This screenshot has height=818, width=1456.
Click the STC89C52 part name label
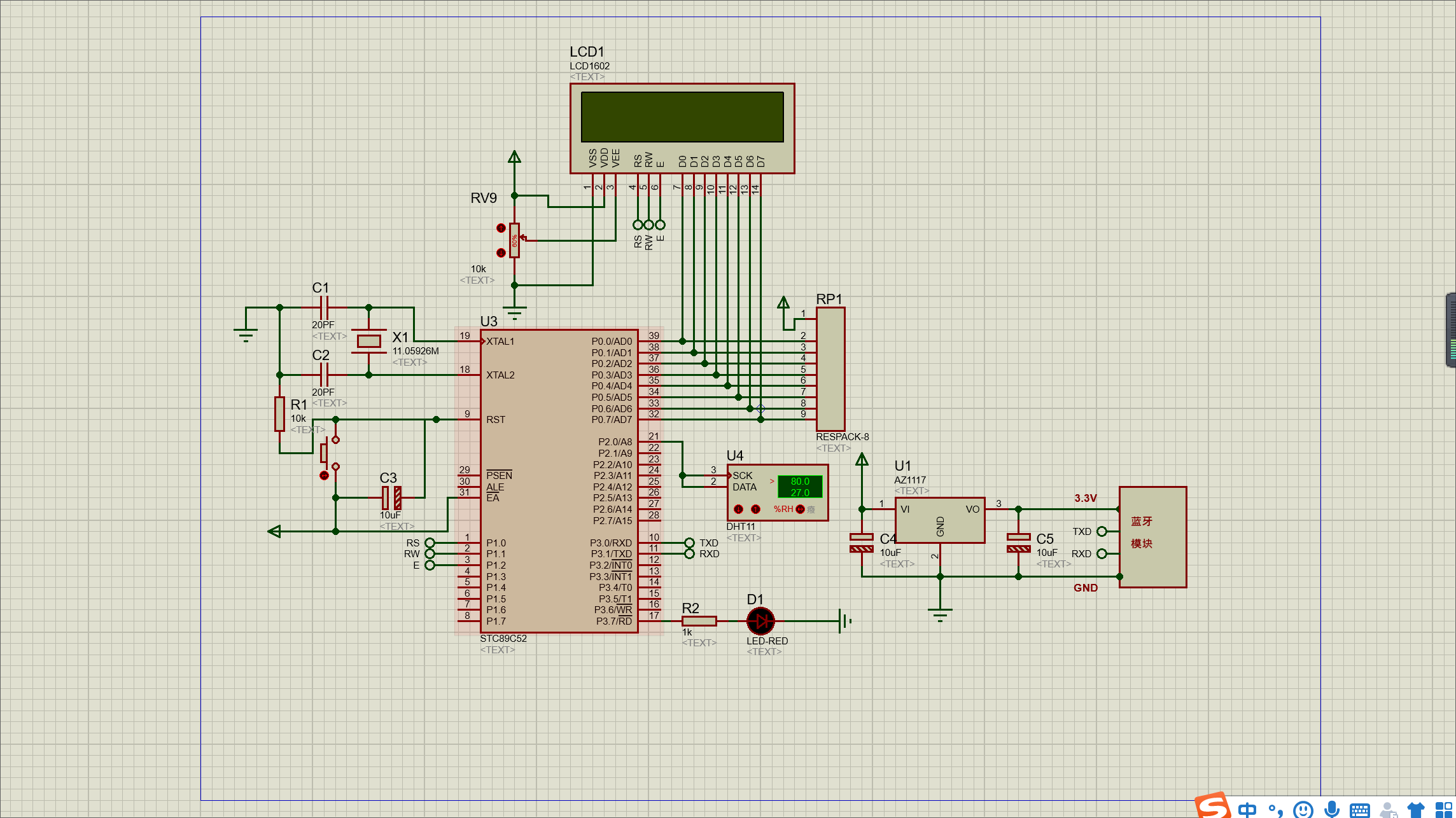503,638
